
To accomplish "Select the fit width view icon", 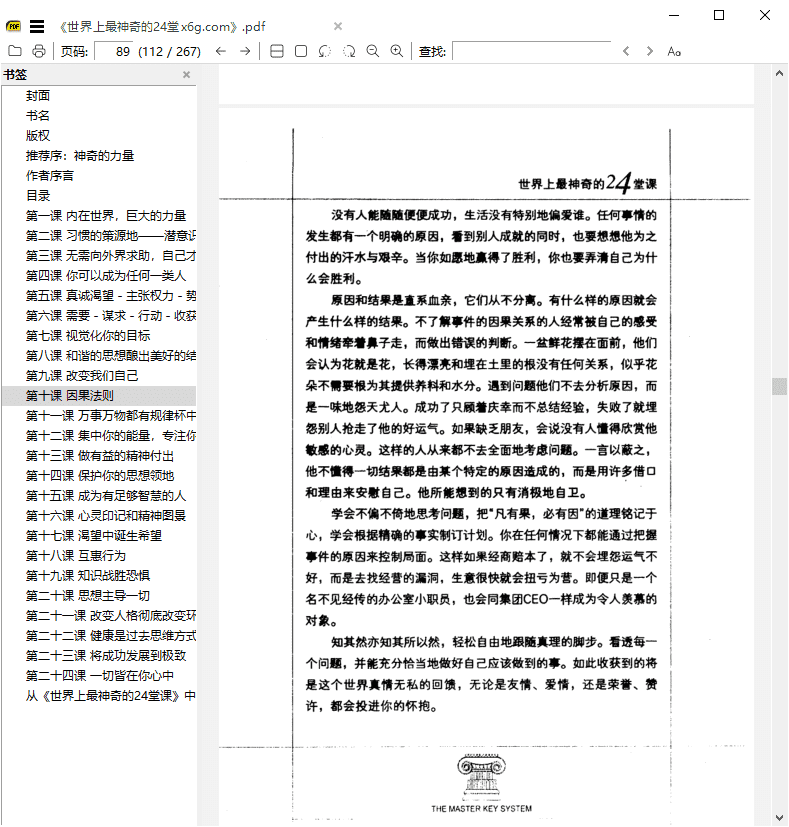I will 277,51.
